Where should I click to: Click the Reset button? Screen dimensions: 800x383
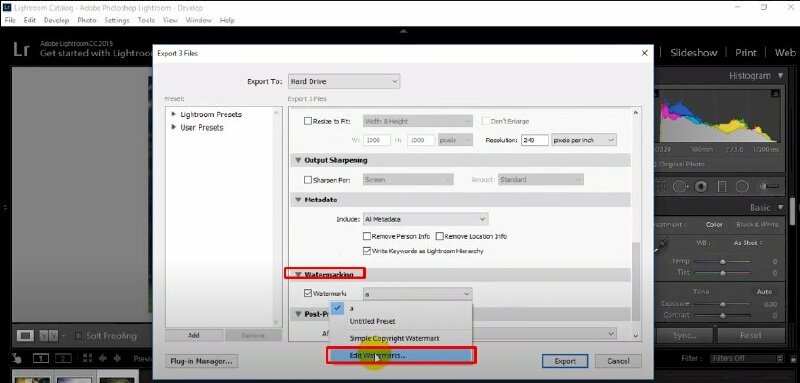click(751, 336)
